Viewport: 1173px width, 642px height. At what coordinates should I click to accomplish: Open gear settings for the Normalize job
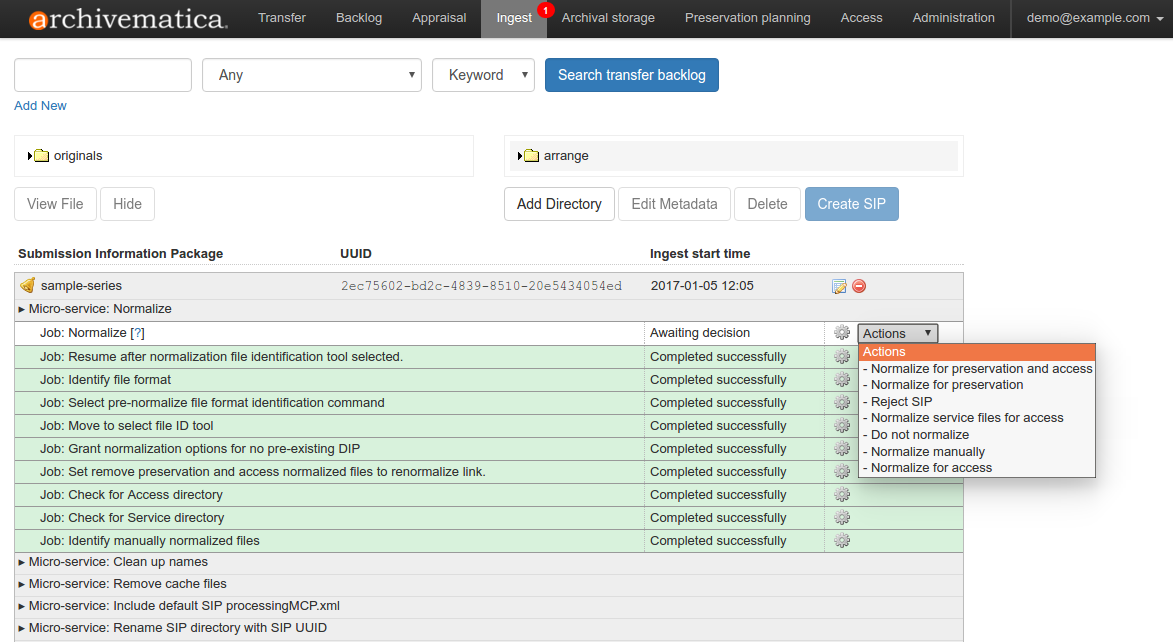coord(841,332)
